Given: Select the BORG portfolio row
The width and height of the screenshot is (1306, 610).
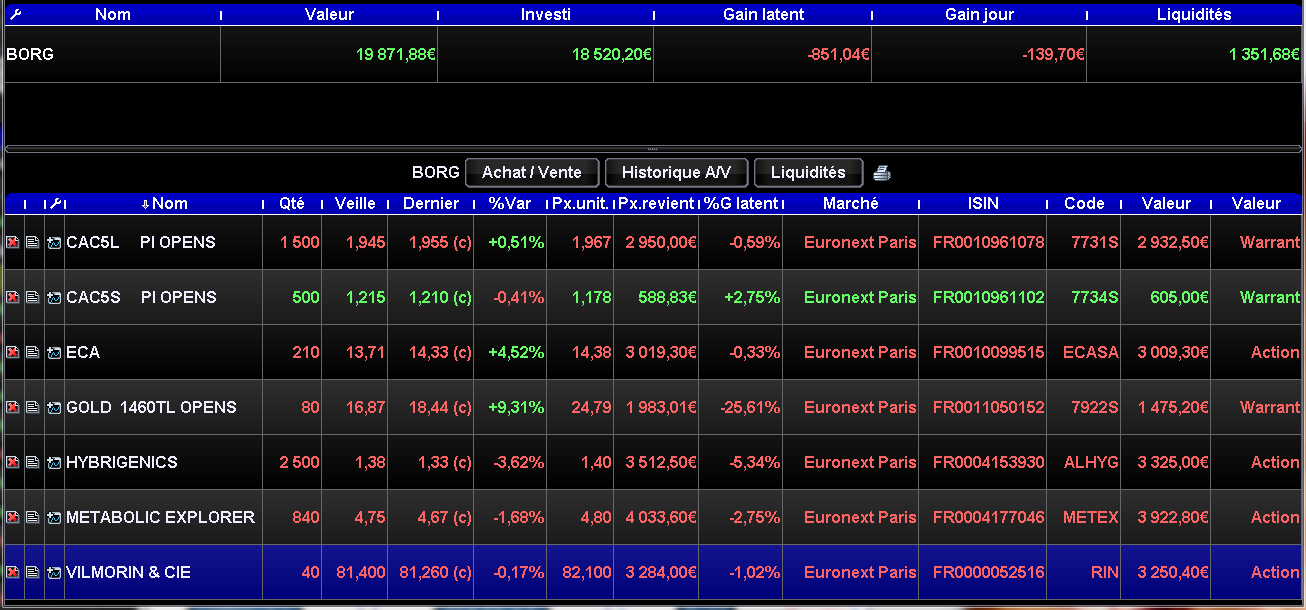Looking at the screenshot, I should (x=653, y=54).
